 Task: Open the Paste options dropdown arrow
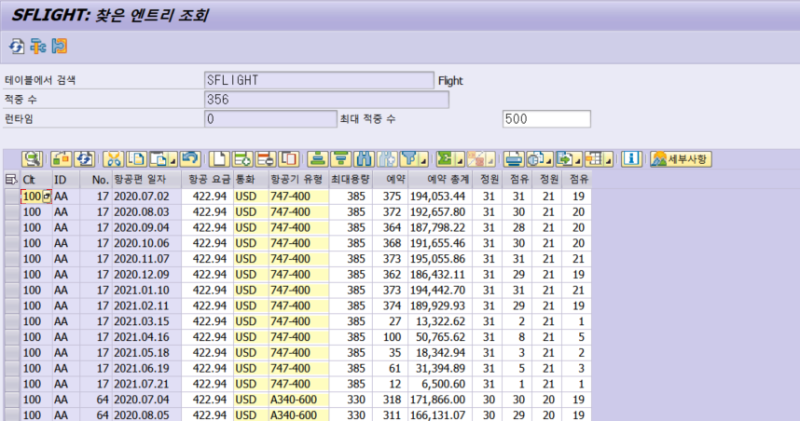(x=173, y=161)
